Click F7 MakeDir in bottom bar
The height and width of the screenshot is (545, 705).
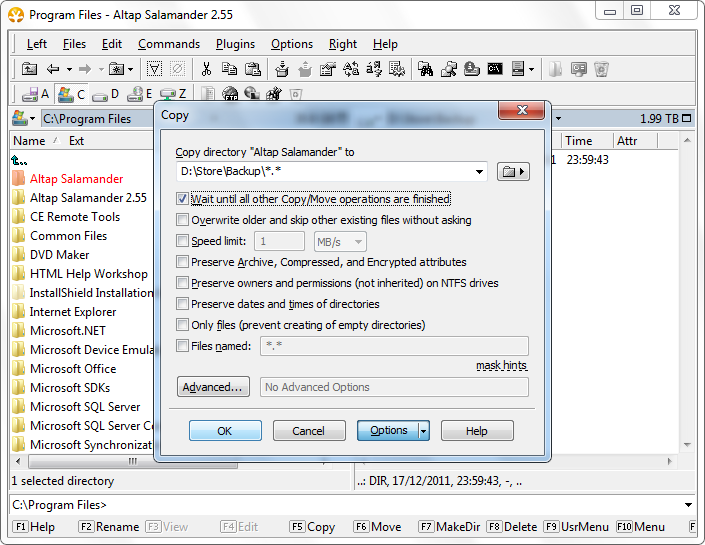point(449,527)
